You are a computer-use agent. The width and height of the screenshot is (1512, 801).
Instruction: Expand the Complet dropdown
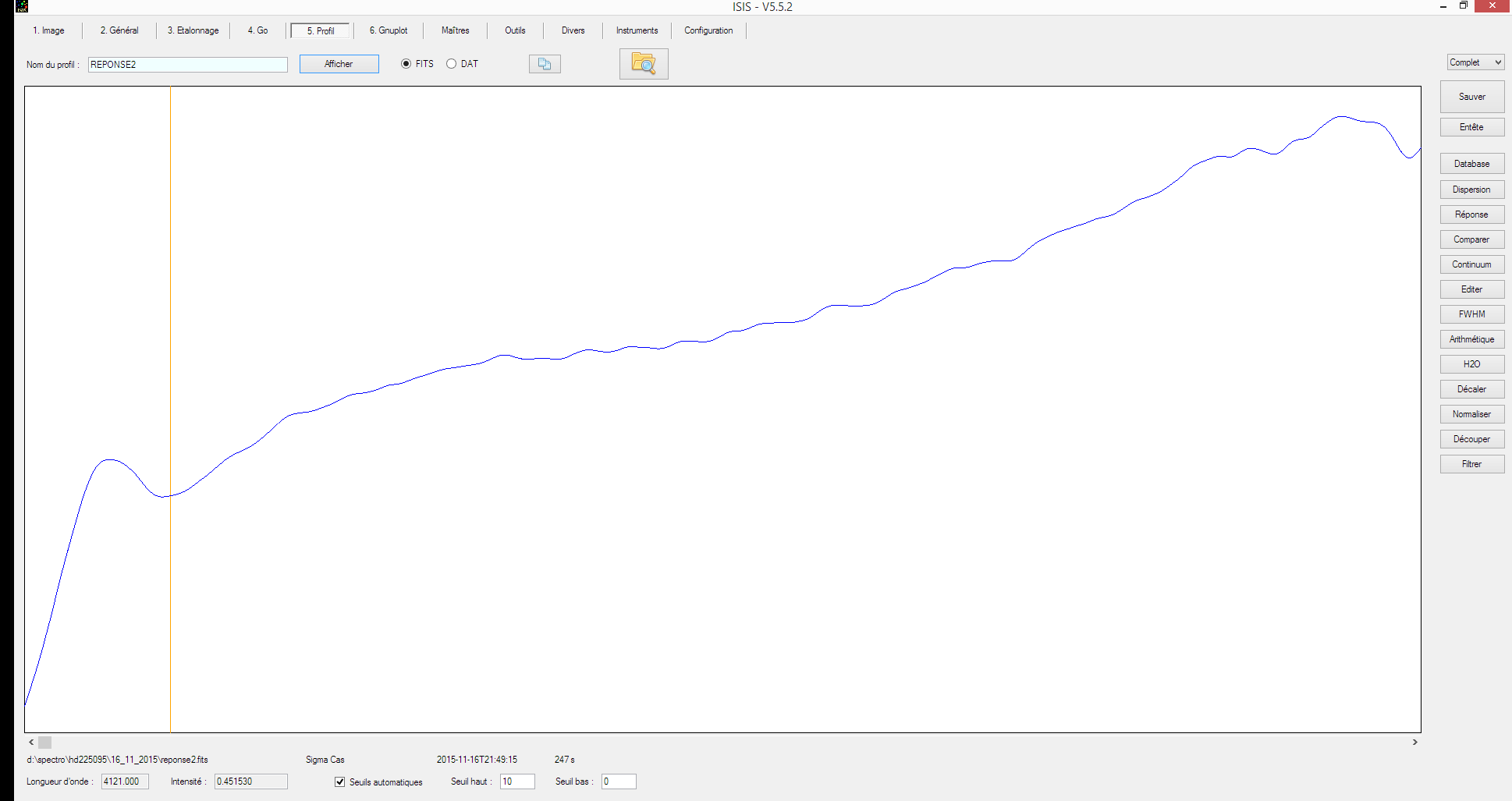[x=1475, y=62]
